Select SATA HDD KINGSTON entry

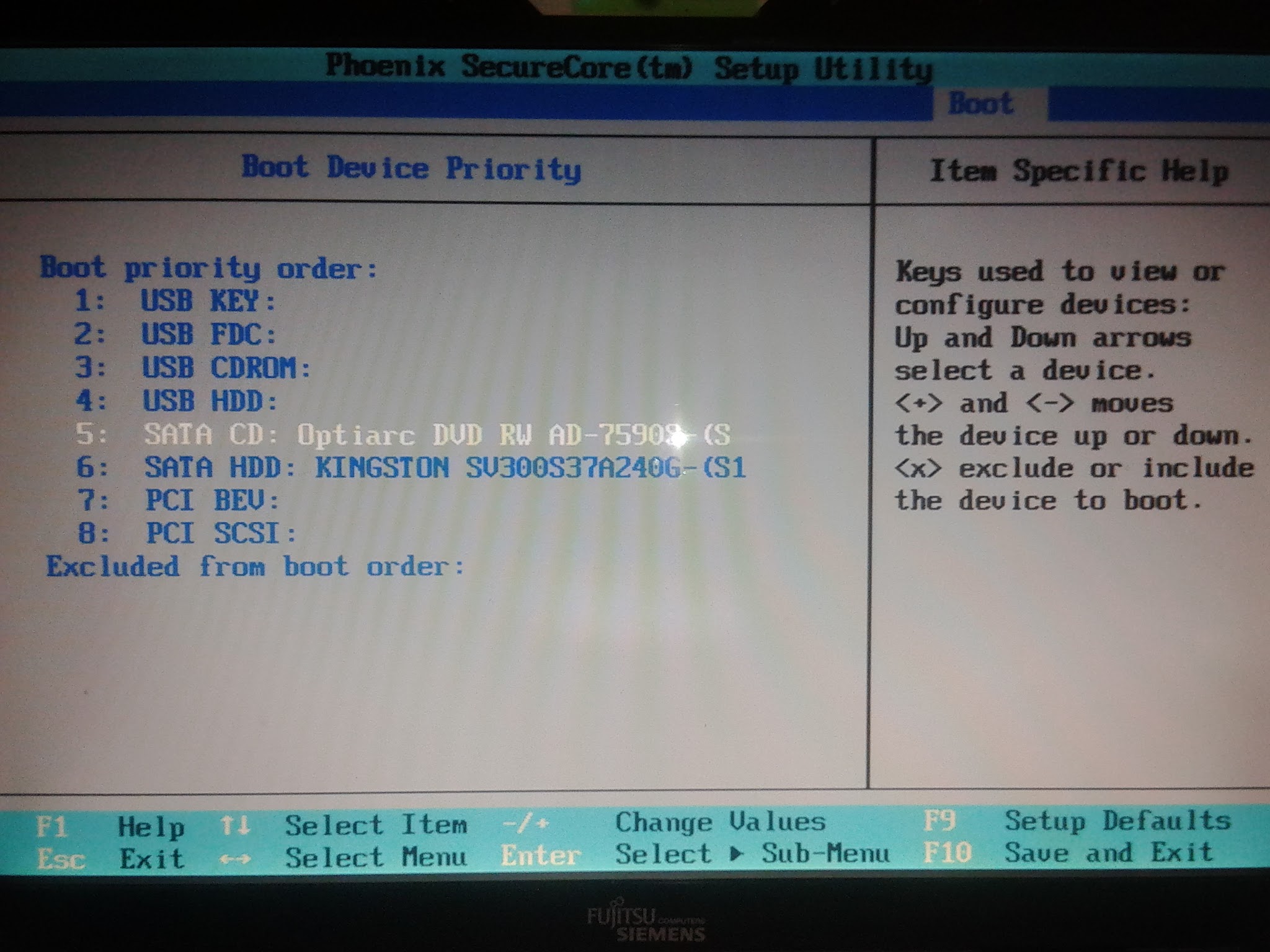(411, 467)
